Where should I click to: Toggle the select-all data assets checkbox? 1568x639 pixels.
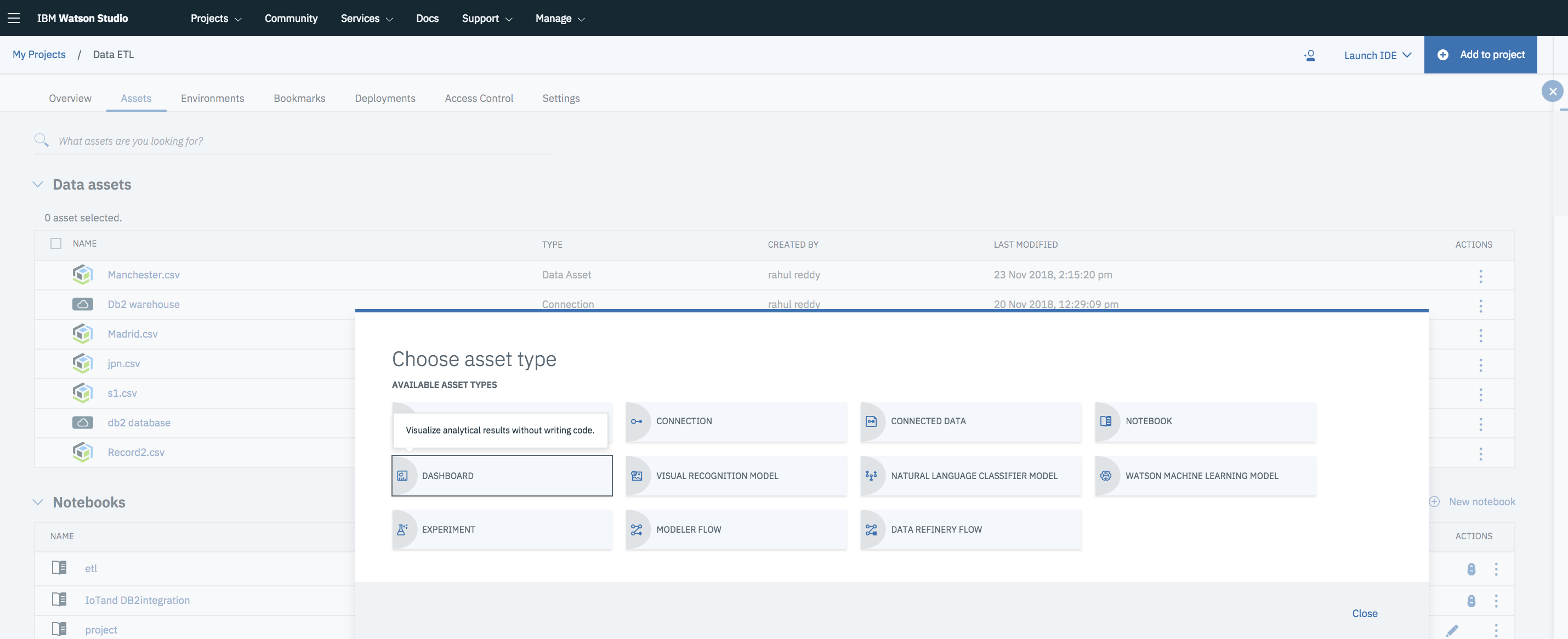pos(56,243)
